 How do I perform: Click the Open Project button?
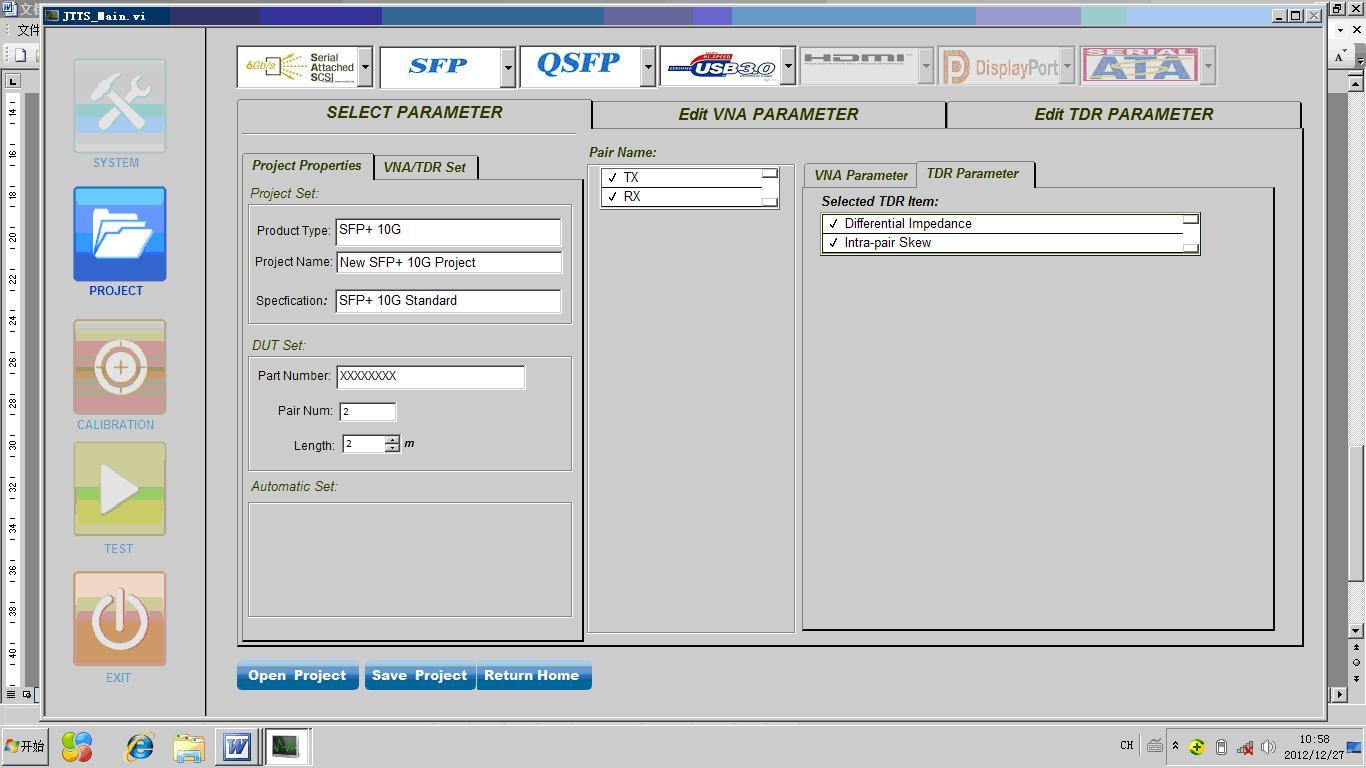coord(297,676)
